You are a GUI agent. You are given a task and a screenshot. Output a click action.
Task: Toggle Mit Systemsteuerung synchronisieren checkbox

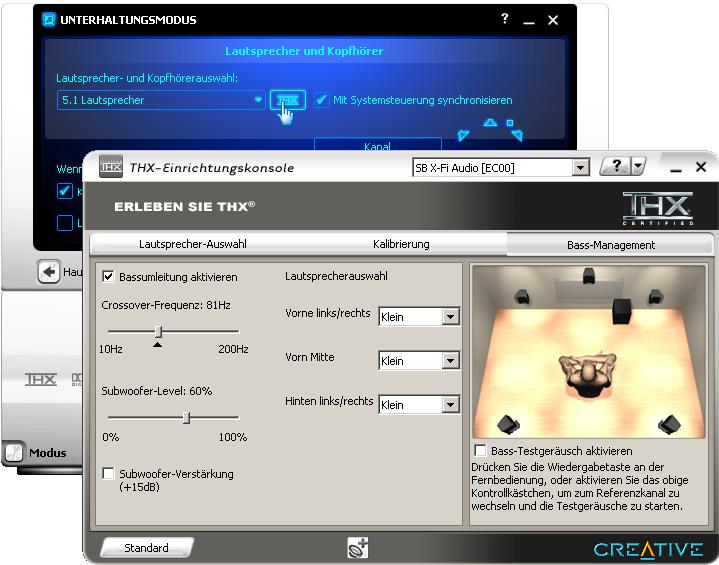[x=321, y=100]
